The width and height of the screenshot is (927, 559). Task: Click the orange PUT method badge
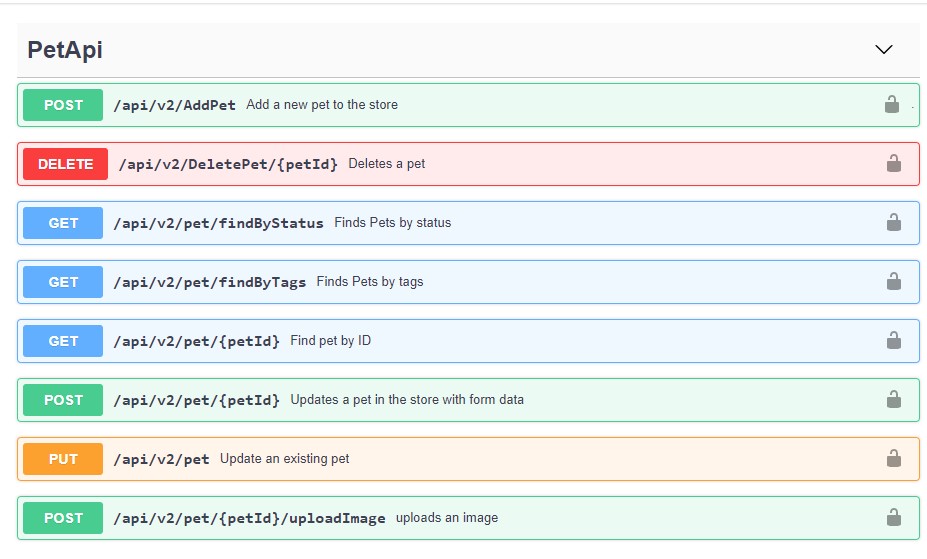coord(63,459)
